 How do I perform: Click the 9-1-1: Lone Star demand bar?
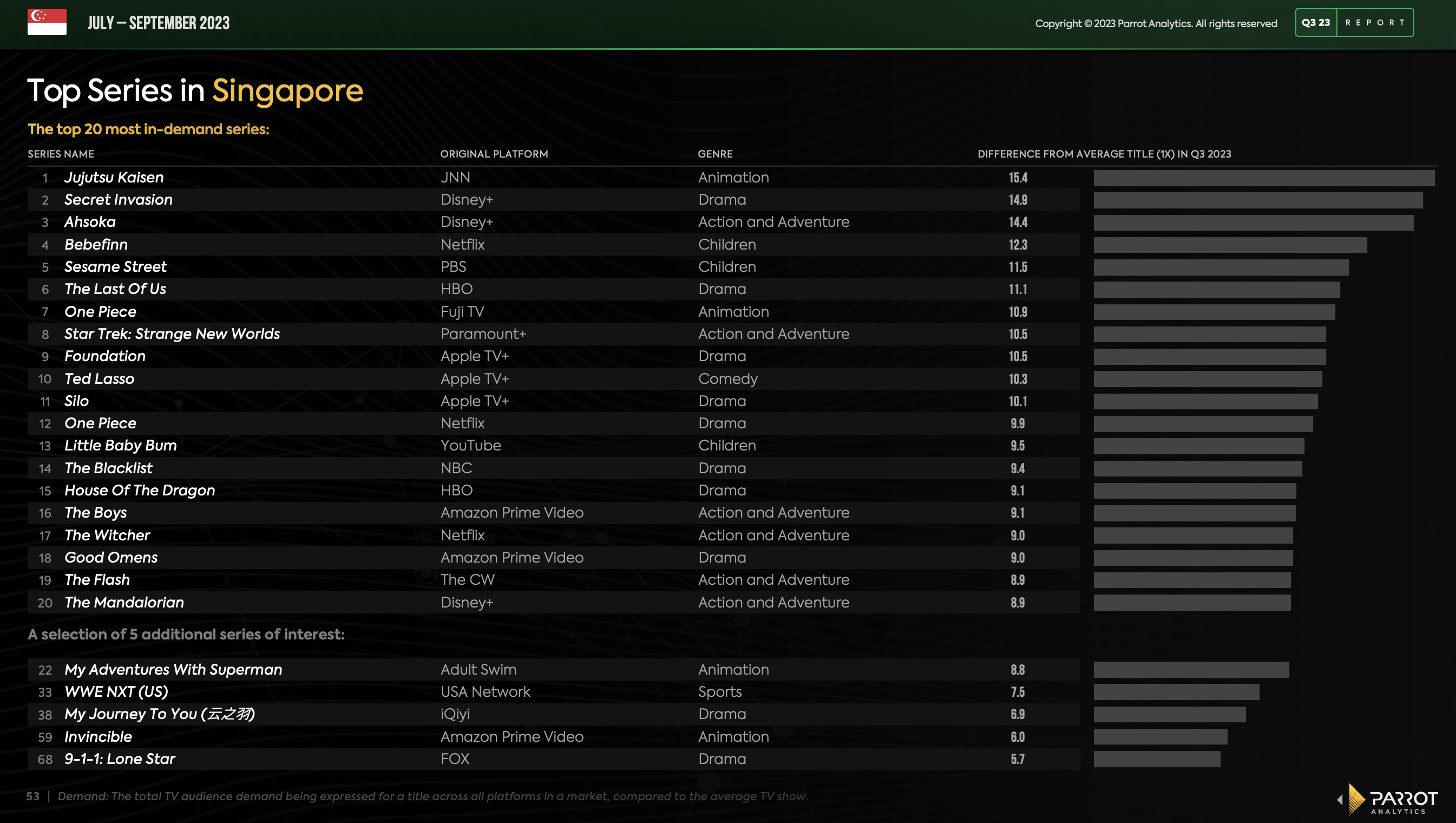tap(1157, 759)
